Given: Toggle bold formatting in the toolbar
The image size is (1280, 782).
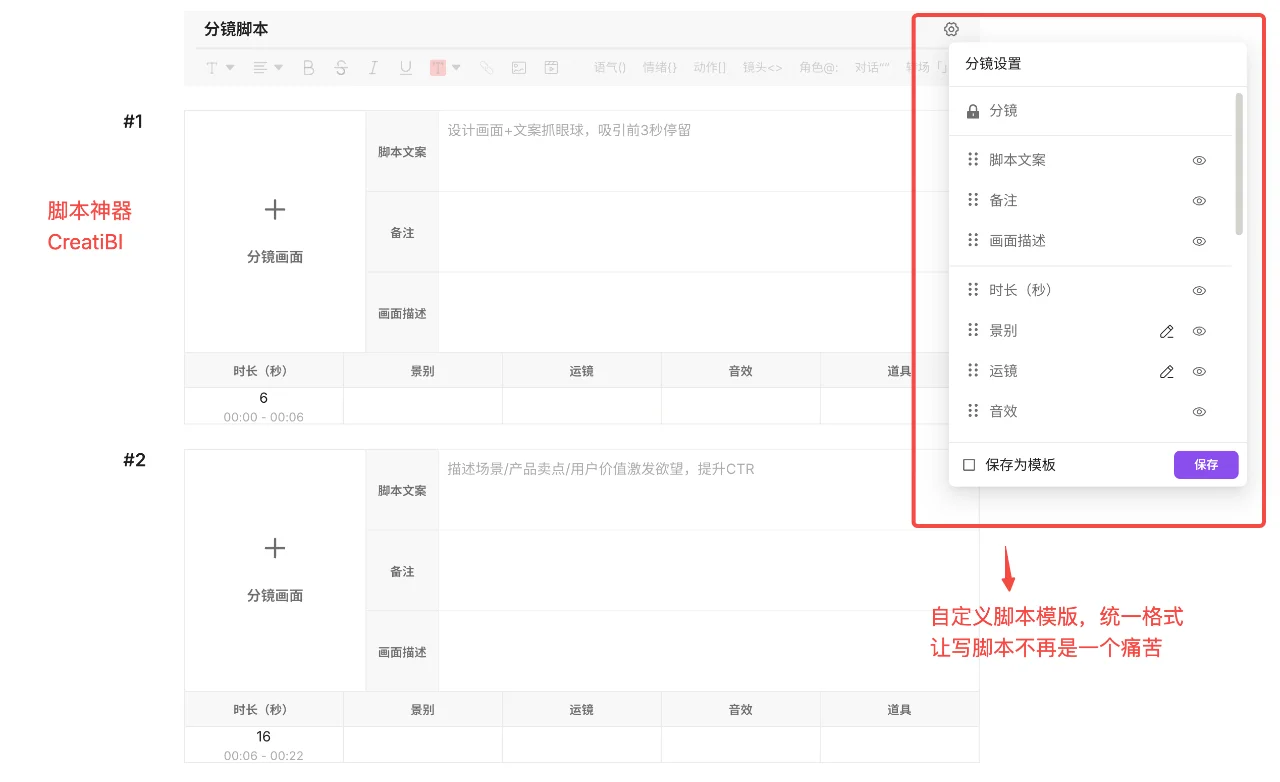Looking at the screenshot, I should coord(309,67).
